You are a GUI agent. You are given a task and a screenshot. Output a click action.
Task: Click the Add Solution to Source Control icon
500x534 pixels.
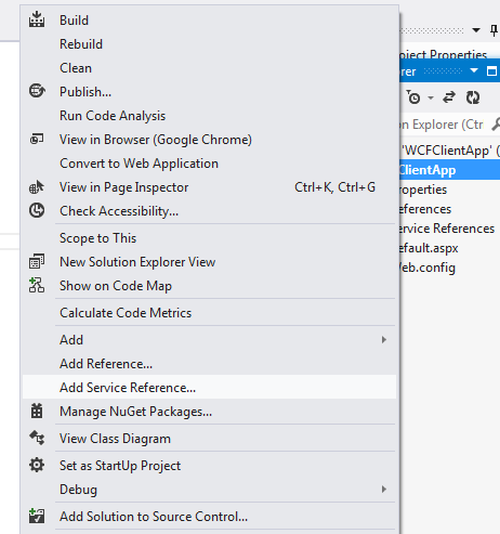click(36, 516)
